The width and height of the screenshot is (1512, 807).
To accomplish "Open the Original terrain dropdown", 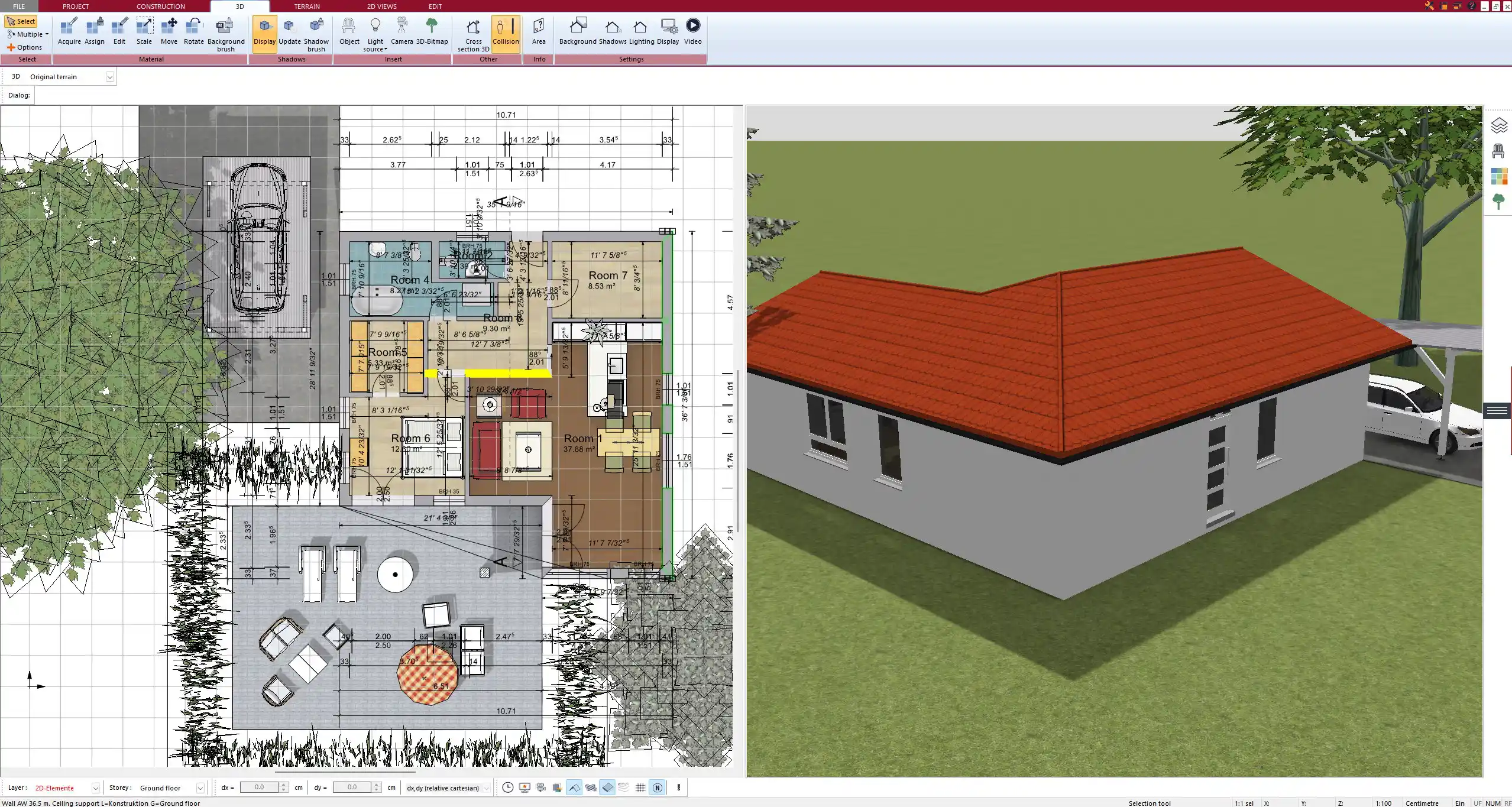I will [110, 76].
